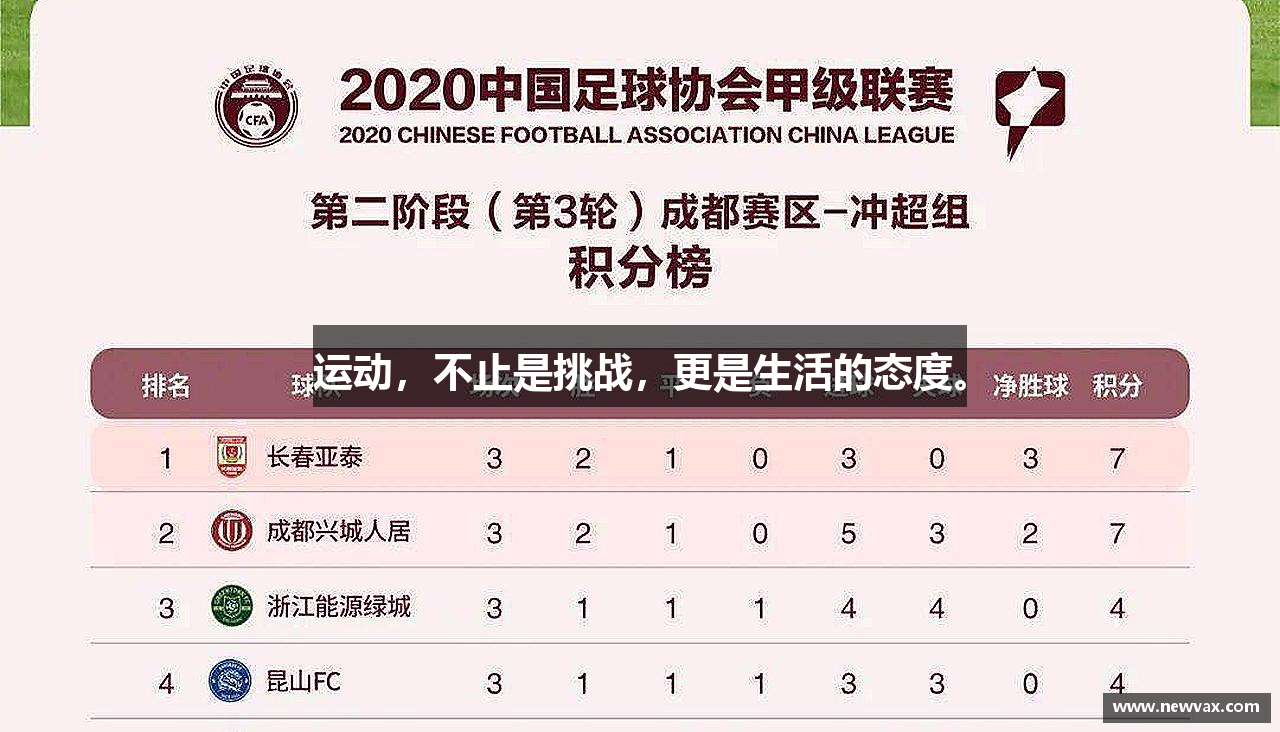
Task: Click the 浙江能源绿城 green team crest
Action: (232, 606)
